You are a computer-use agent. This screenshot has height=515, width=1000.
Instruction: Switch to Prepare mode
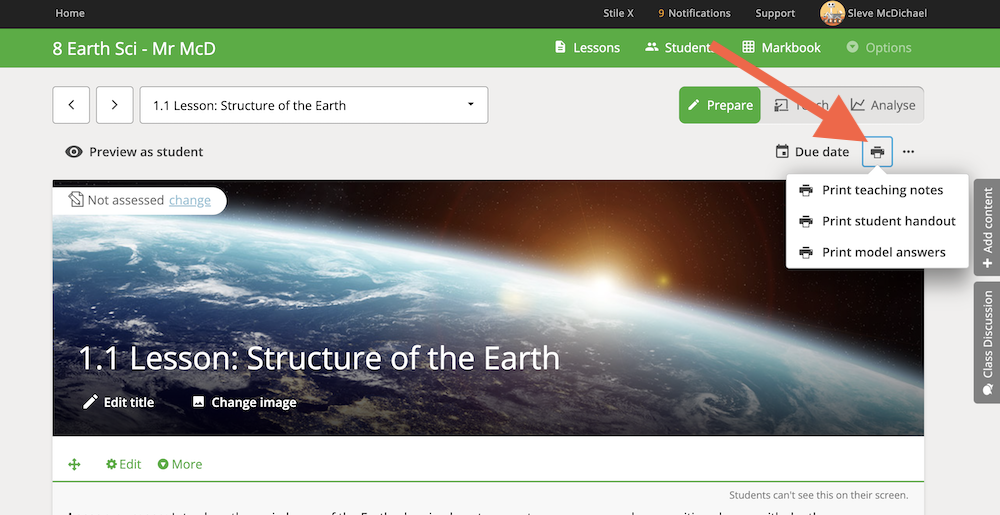click(x=720, y=105)
